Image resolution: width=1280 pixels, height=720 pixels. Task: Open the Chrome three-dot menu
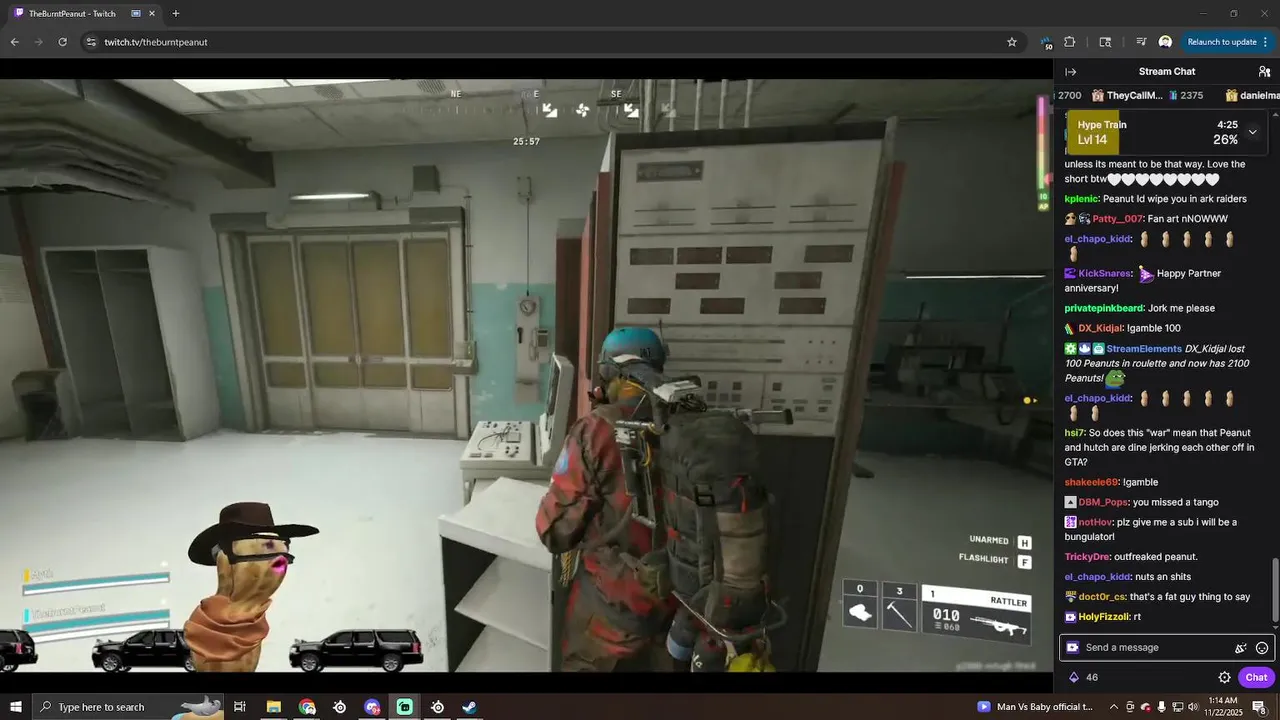pos(1266,42)
